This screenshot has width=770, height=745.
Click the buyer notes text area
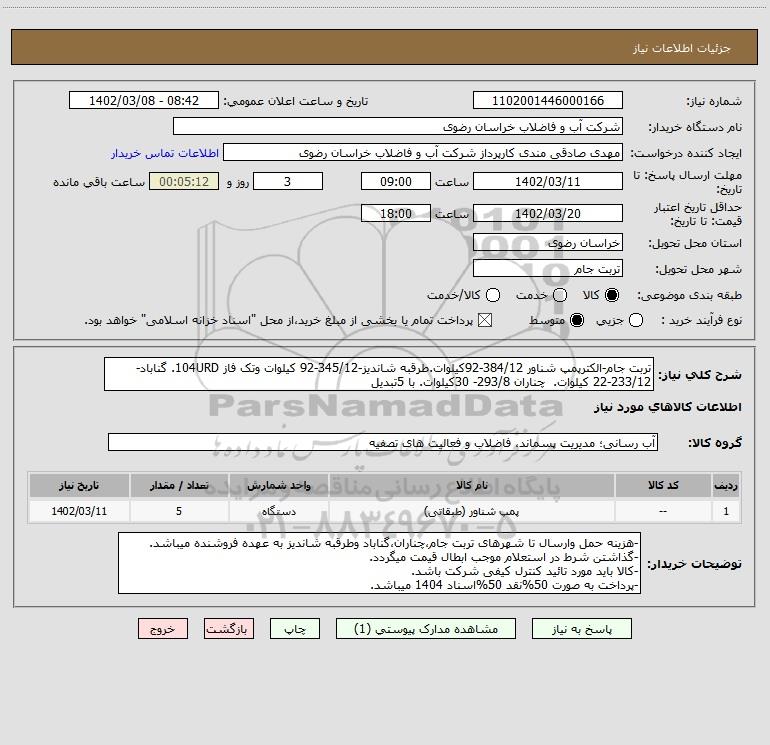(x=380, y=563)
